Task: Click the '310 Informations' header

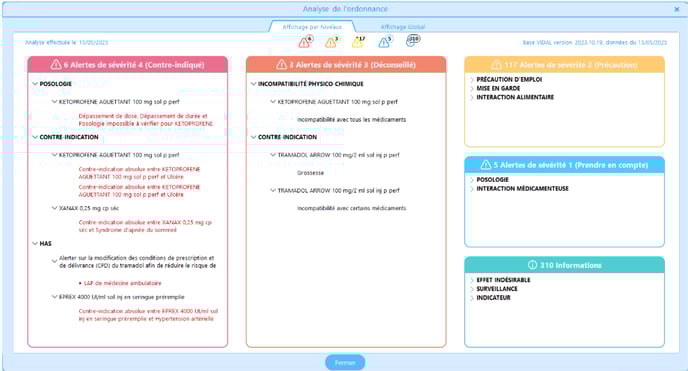Action: click(x=564, y=265)
